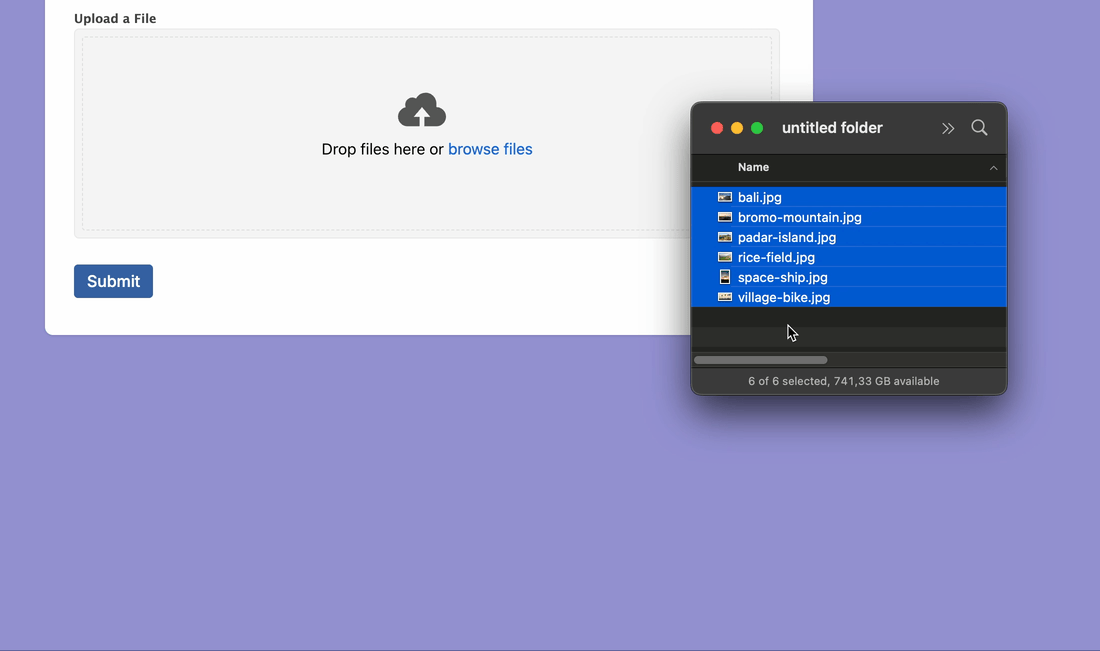This screenshot has width=1100, height=651.
Task: Toggle the green zoom button on Finder
Action: pos(757,128)
